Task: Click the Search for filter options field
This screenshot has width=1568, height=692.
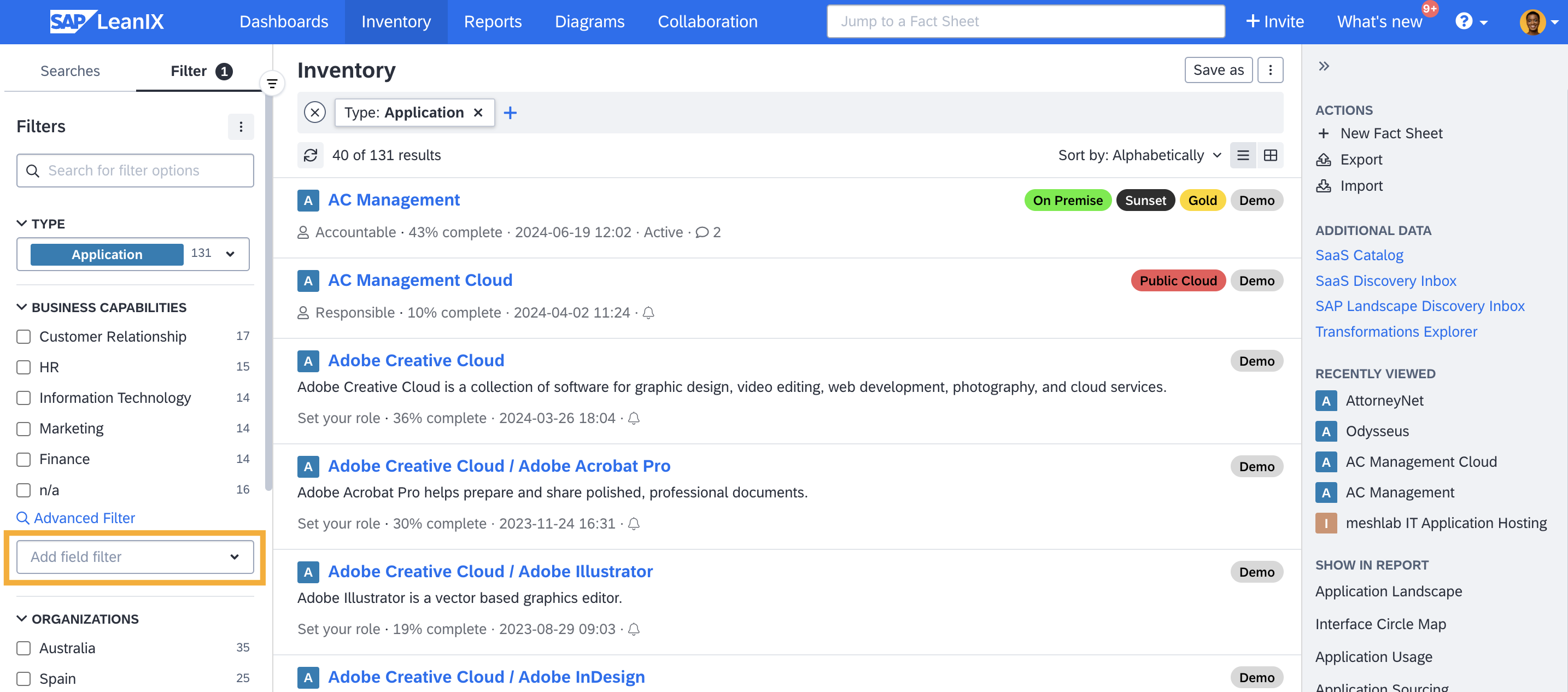Action: 135,171
